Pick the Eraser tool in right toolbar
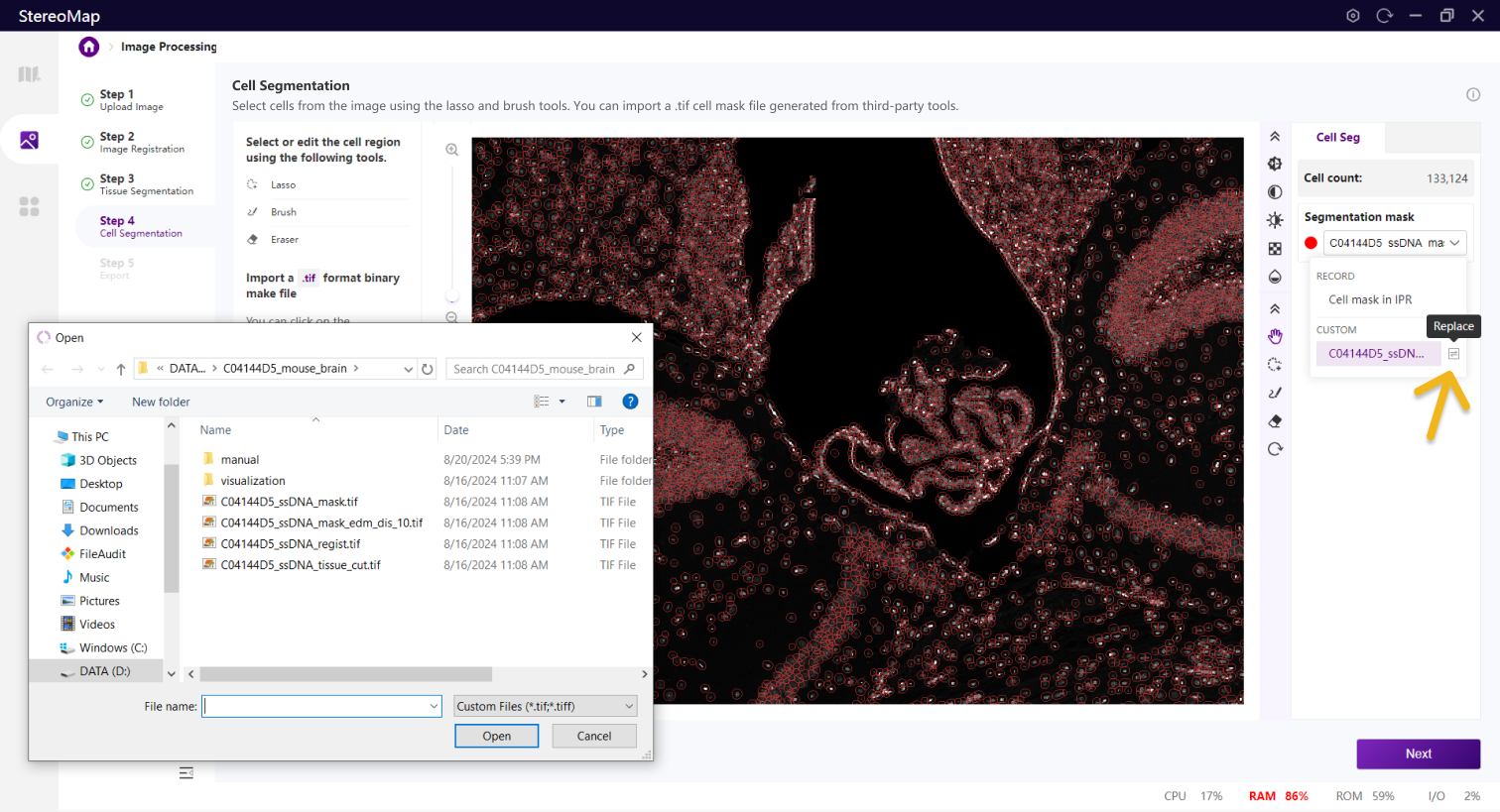Viewport: 1500px width, 812px height. [1275, 421]
